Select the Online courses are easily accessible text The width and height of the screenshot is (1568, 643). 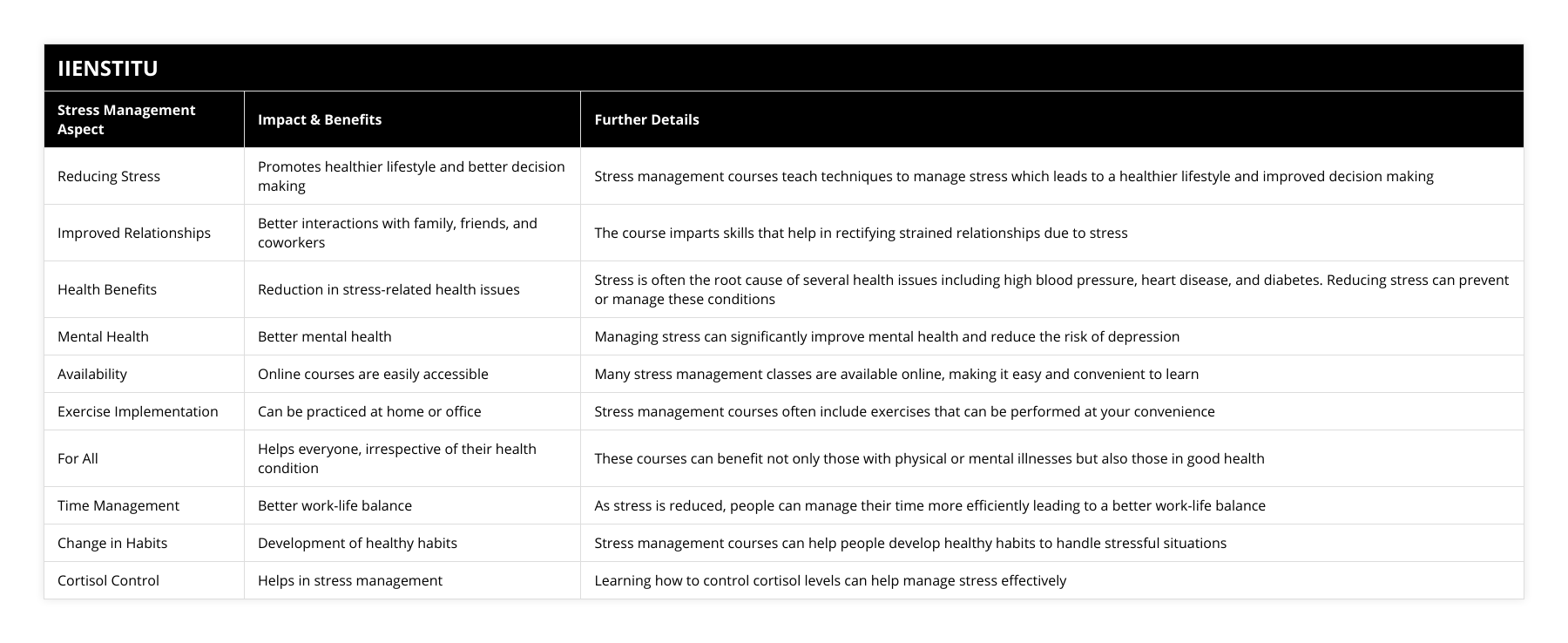pos(373,374)
